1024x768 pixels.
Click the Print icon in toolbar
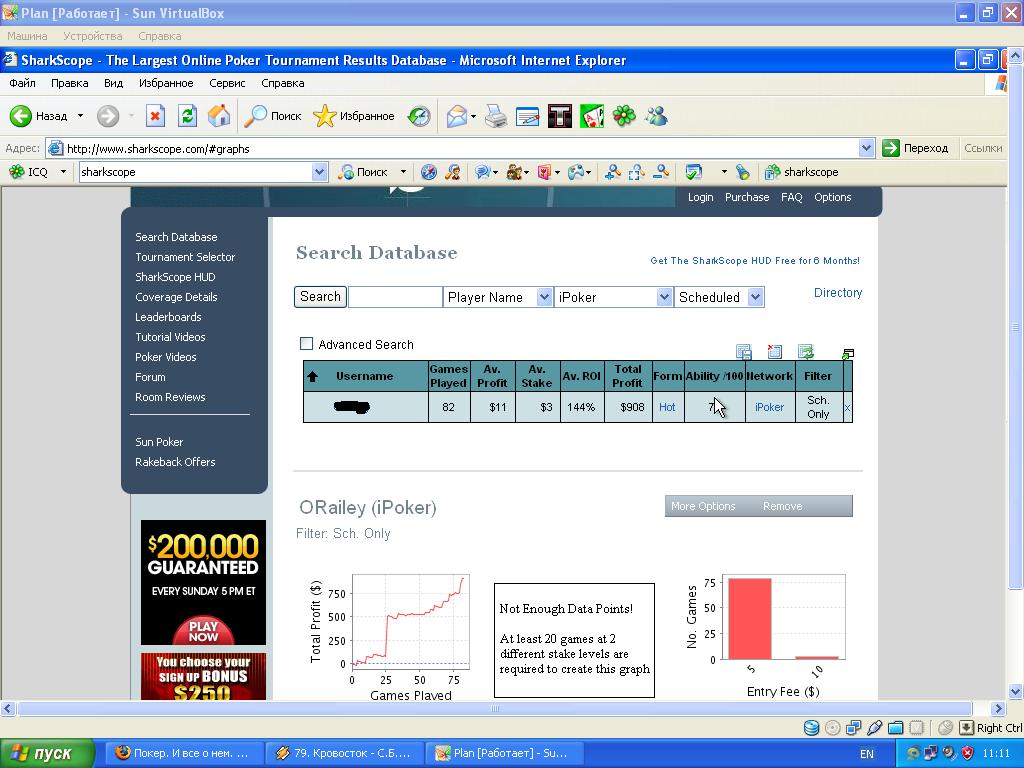pos(496,117)
